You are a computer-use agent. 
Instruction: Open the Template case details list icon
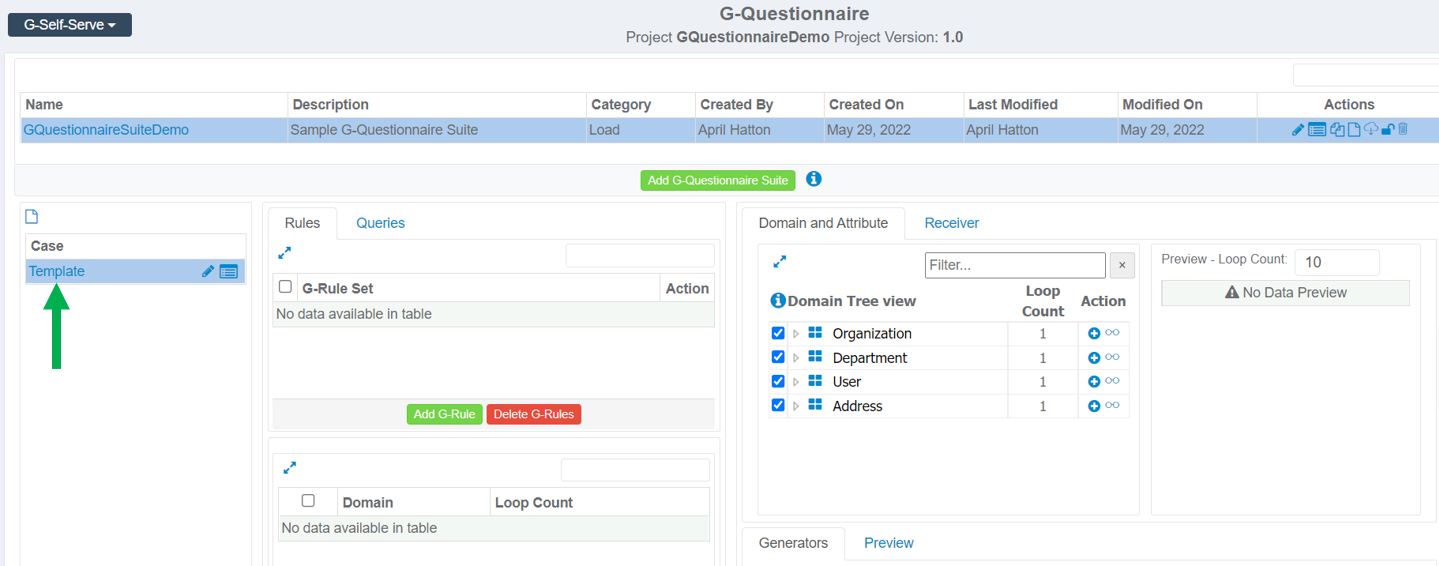click(228, 271)
